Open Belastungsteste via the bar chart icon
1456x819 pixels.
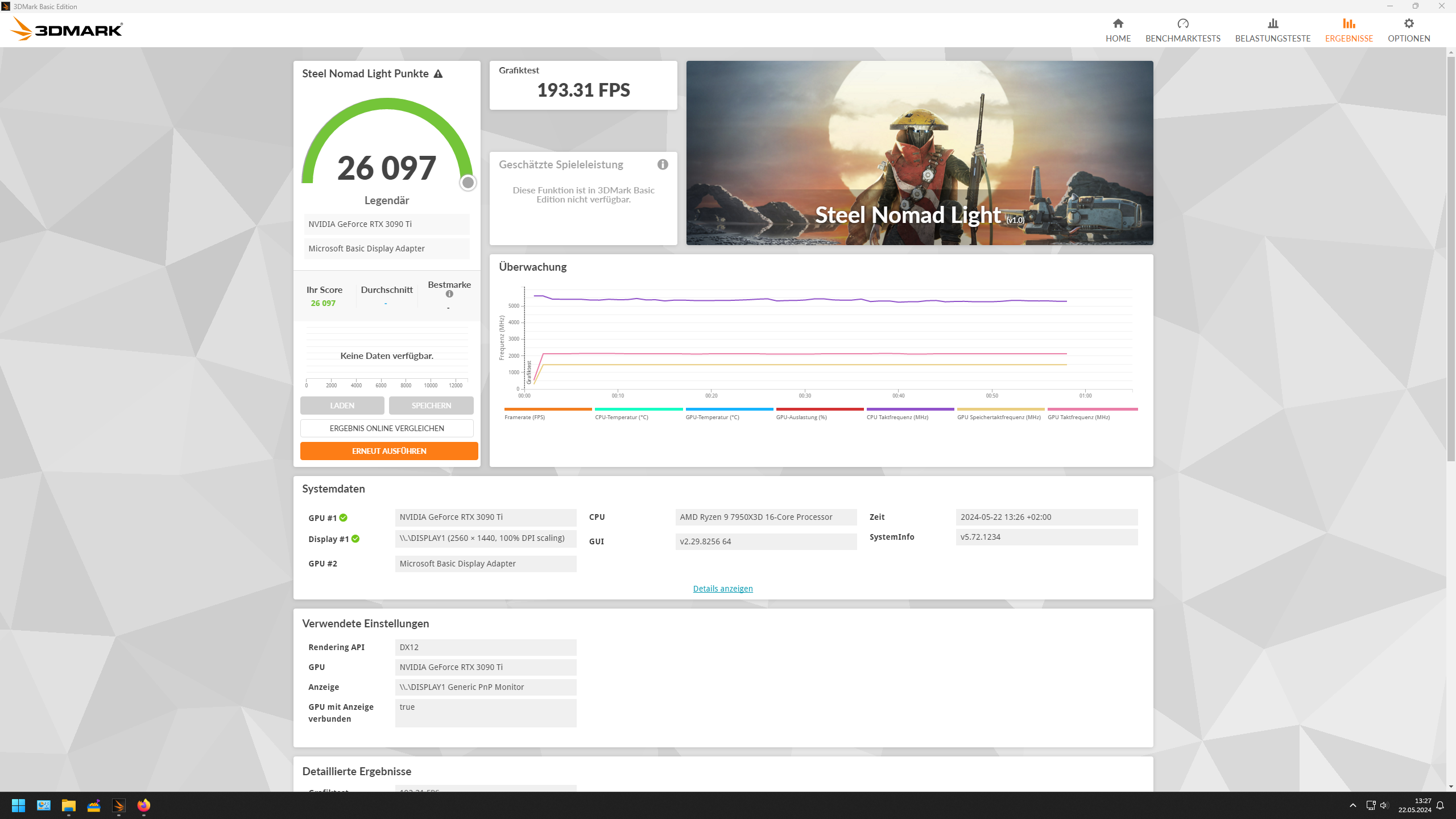tap(1273, 24)
